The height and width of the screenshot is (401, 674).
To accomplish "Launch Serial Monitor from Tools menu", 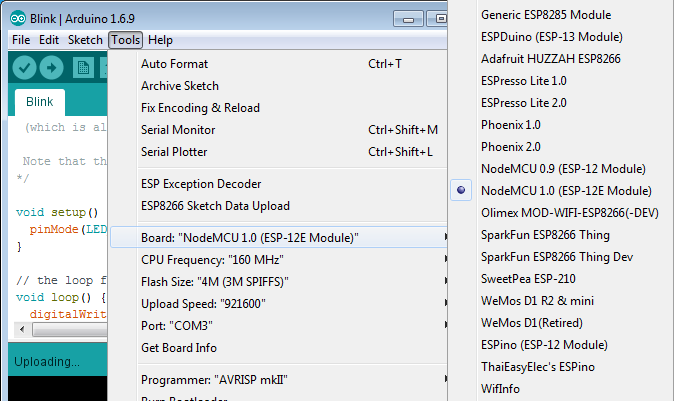I will (178, 130).
